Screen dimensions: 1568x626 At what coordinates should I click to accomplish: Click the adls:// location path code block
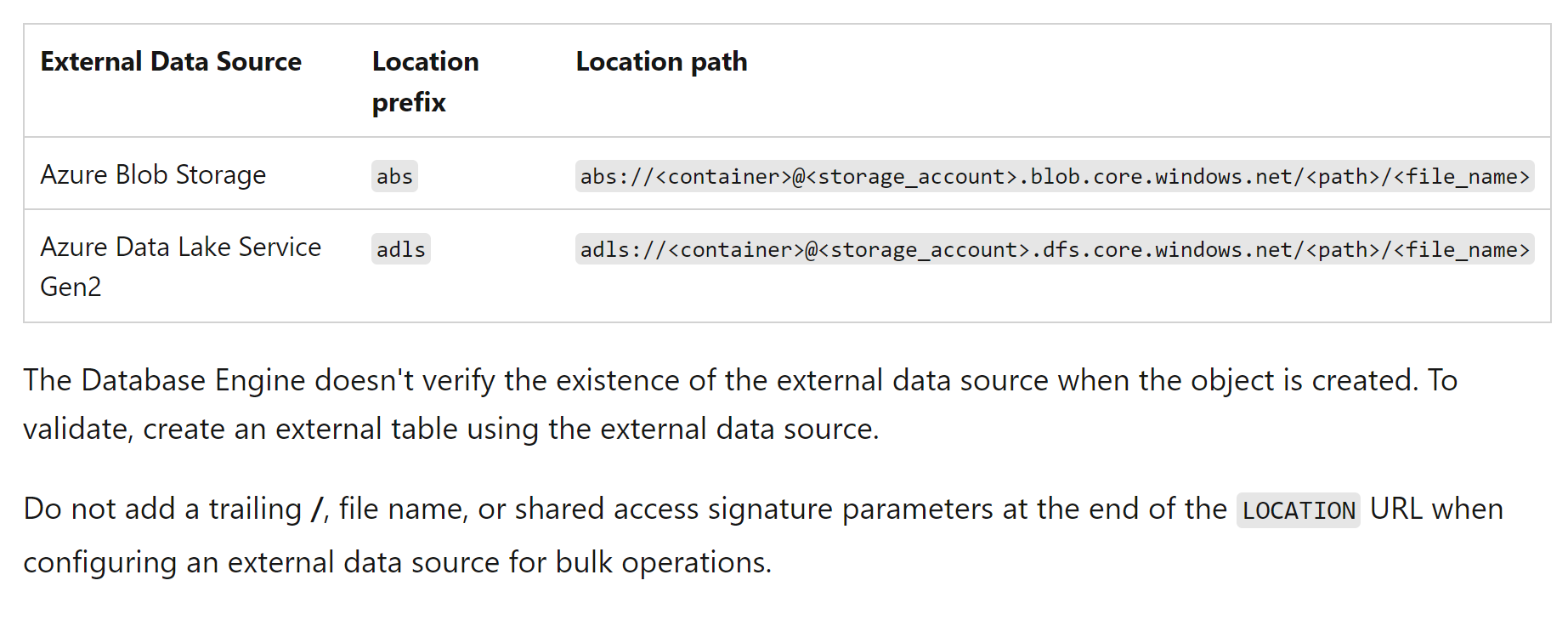coord(1054,249)
